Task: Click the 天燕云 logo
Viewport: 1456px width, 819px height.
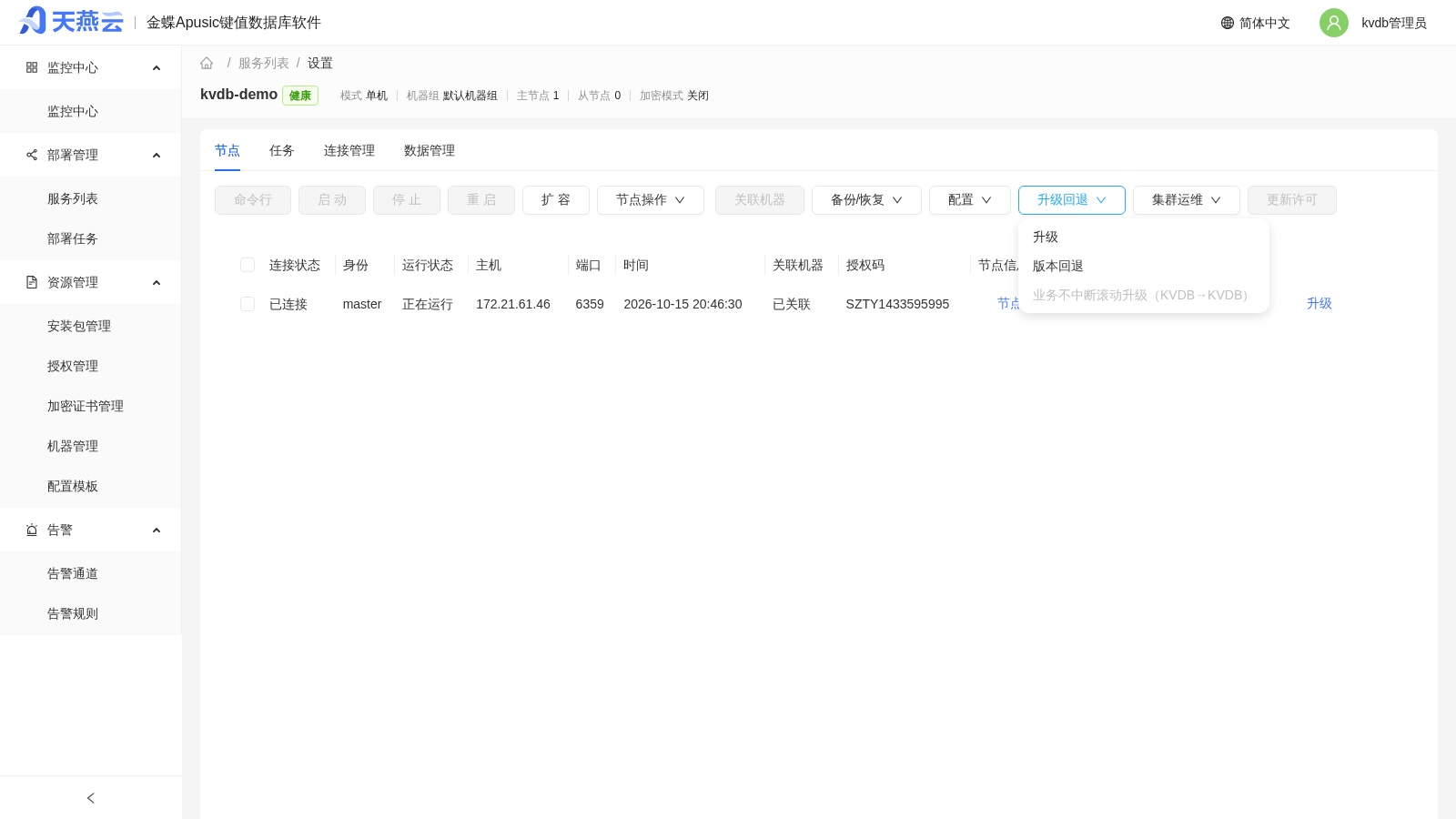Action: tap(71, 21)
